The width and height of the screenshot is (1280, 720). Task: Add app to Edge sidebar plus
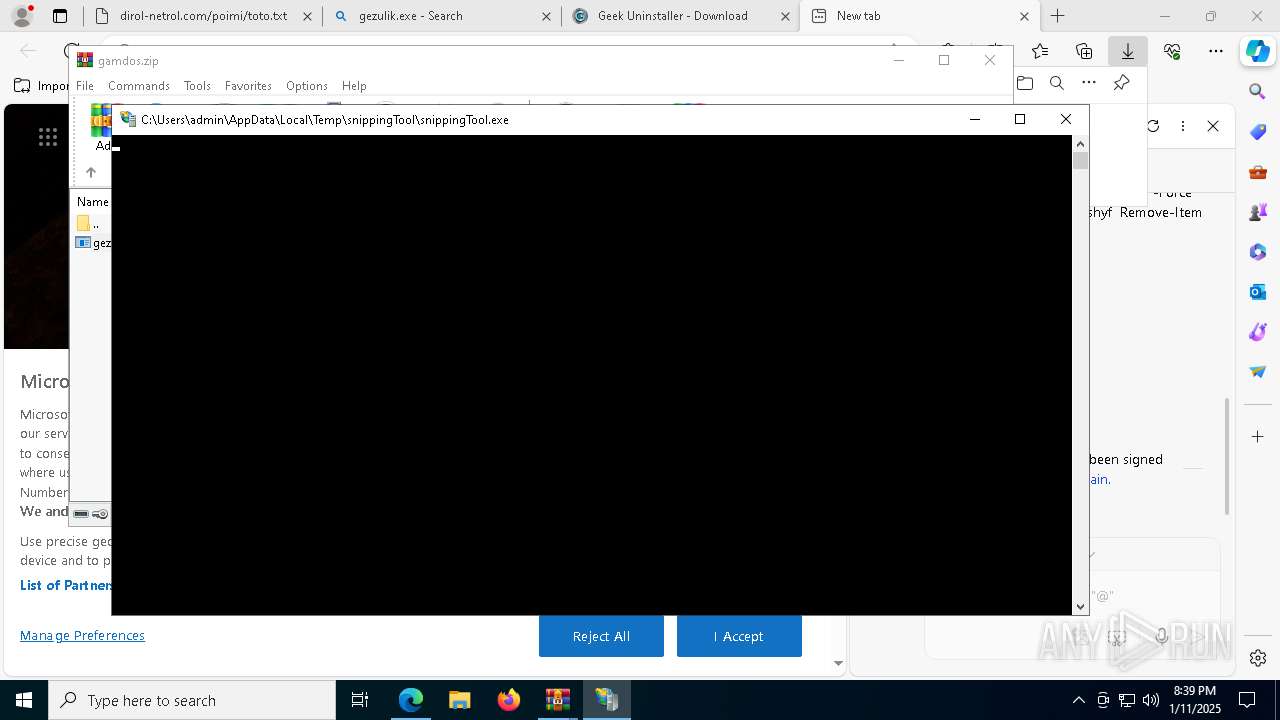click(x=1258, y=437)
